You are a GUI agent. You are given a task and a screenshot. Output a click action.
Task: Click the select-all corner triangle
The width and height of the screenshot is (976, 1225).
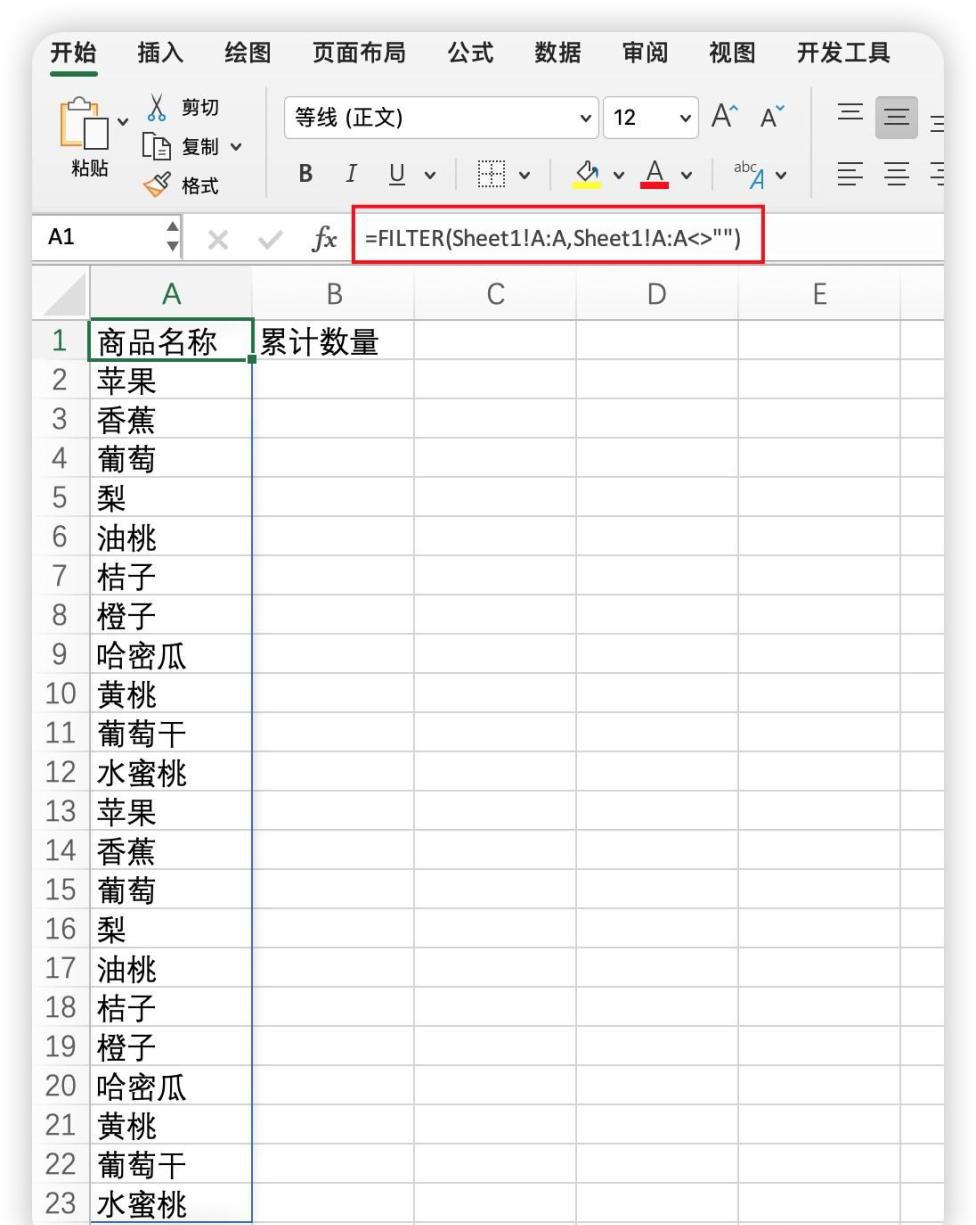63,294
